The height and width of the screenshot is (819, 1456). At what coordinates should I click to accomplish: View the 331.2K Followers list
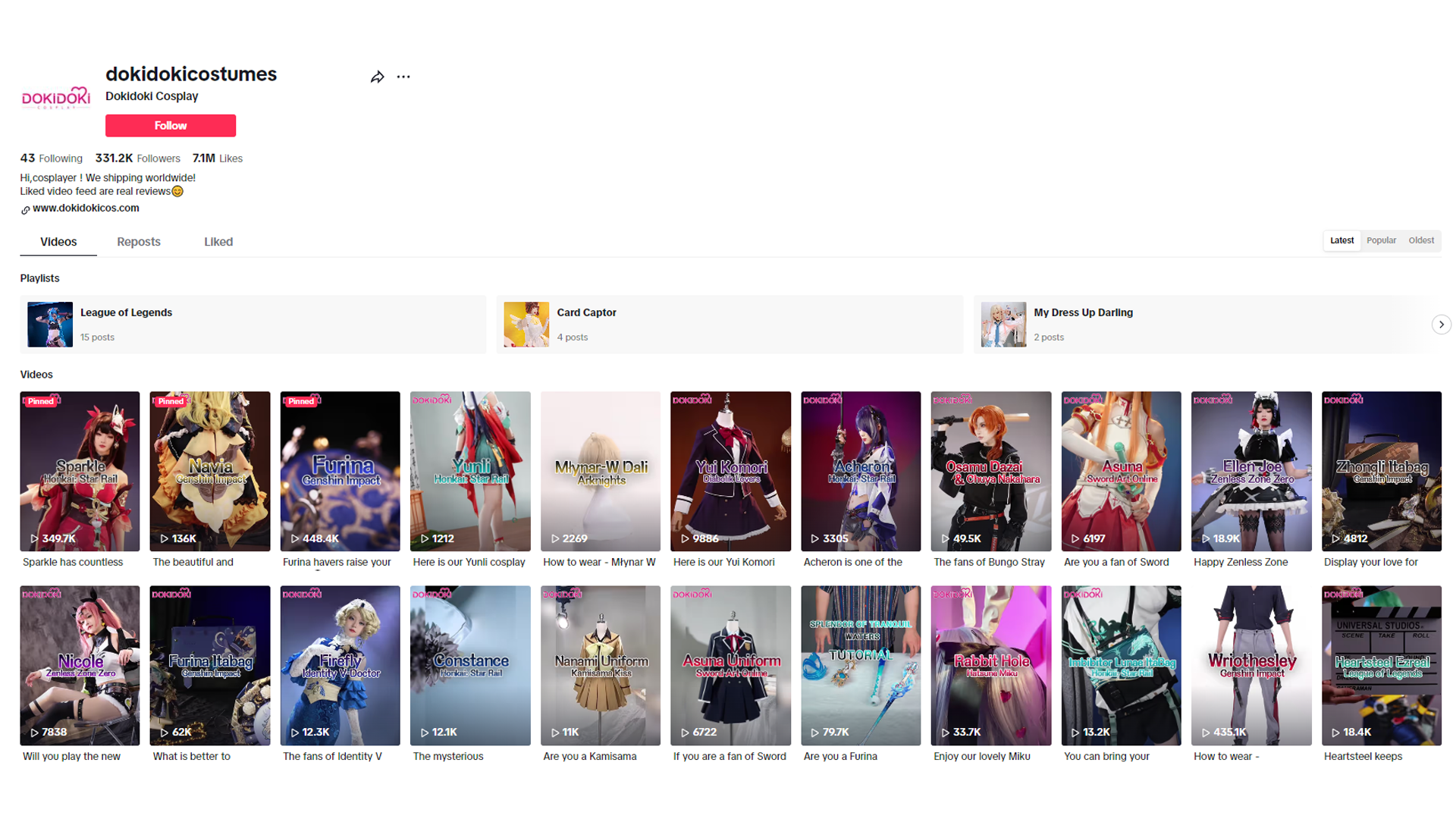click(x=137, y=158)
